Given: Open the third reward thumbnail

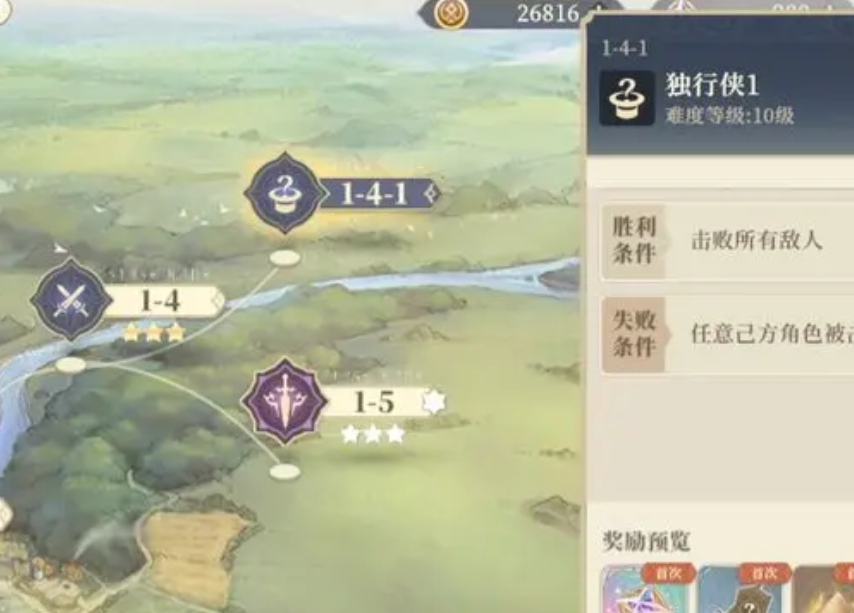Looking at the screenshot, I should click(824, 589).
